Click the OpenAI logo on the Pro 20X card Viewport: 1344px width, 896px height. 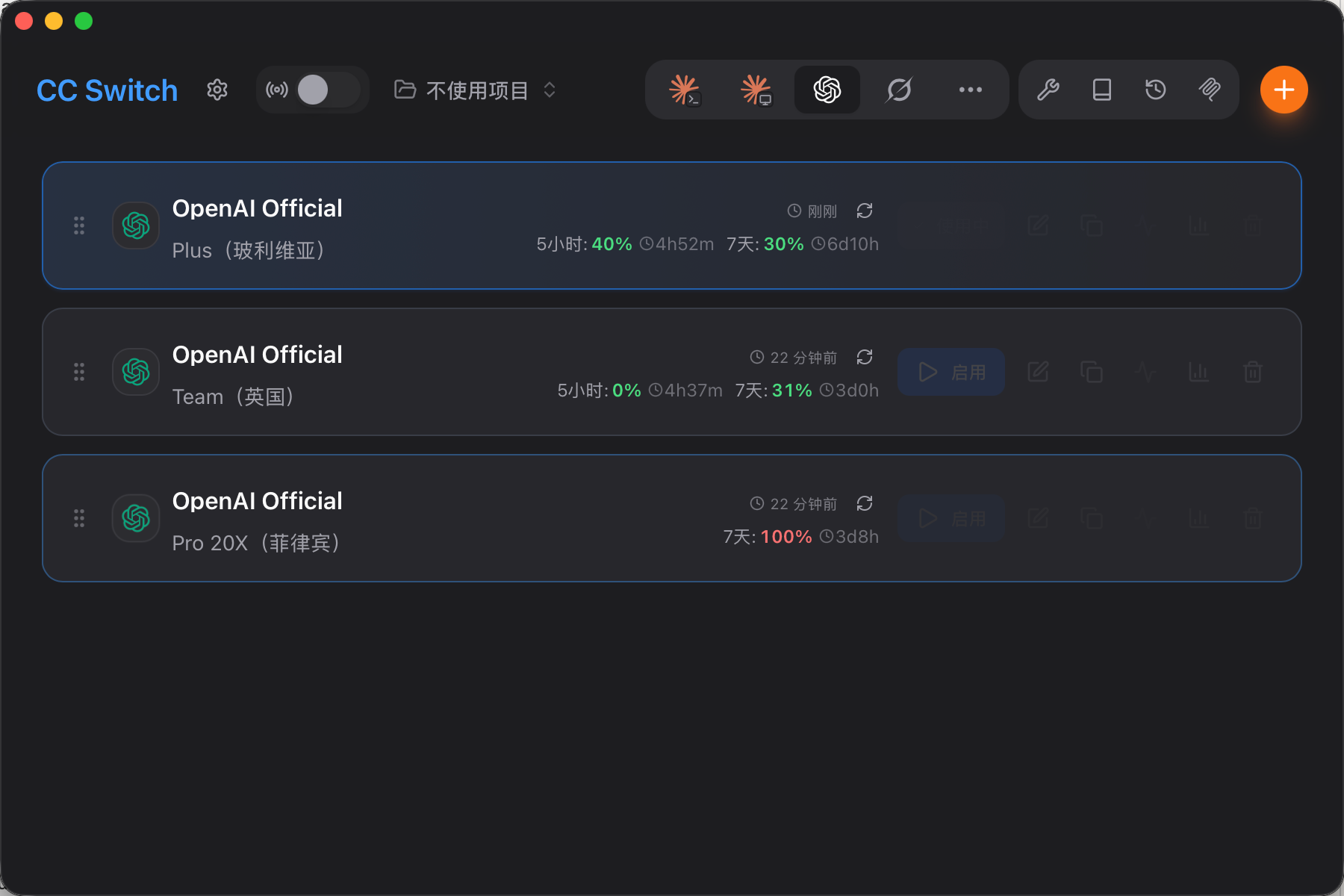point(136,518)
